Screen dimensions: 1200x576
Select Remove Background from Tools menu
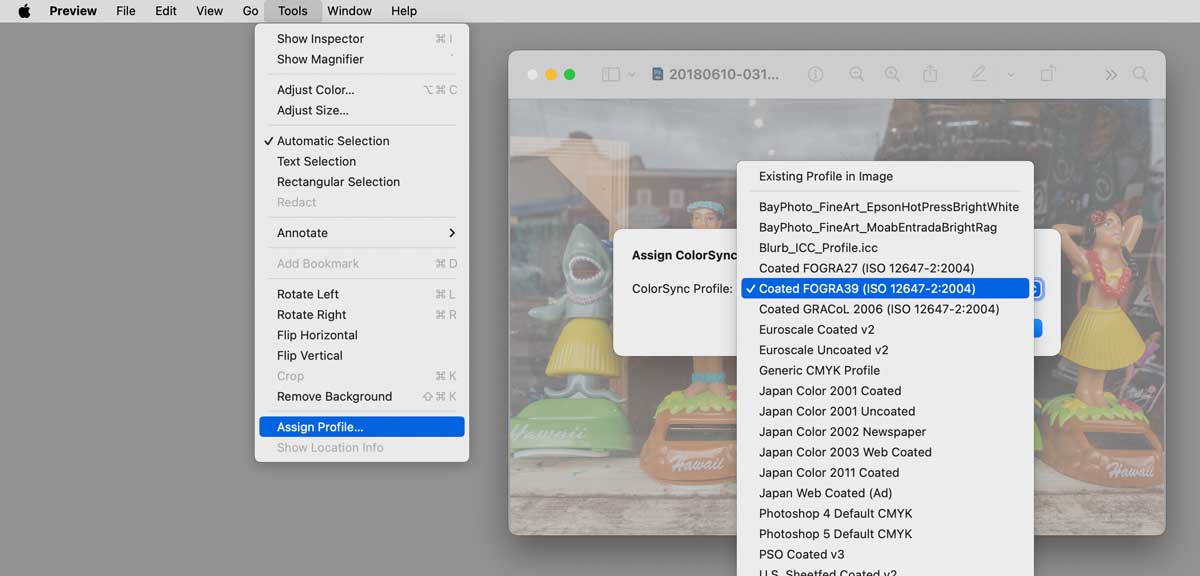coord(335,396)
